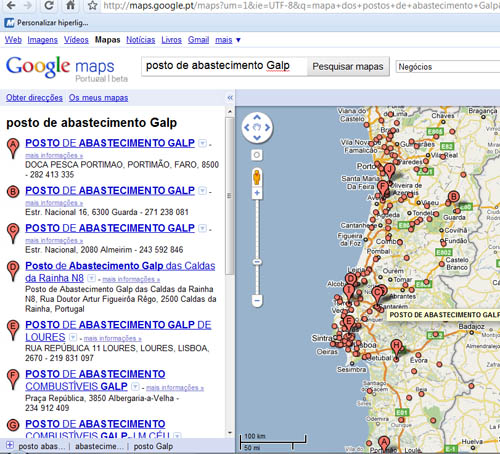Image resolution: width=500 pixels, height=454 pixels.
Task: Click the hand icon in the pan control
Action: click(257, 127)
